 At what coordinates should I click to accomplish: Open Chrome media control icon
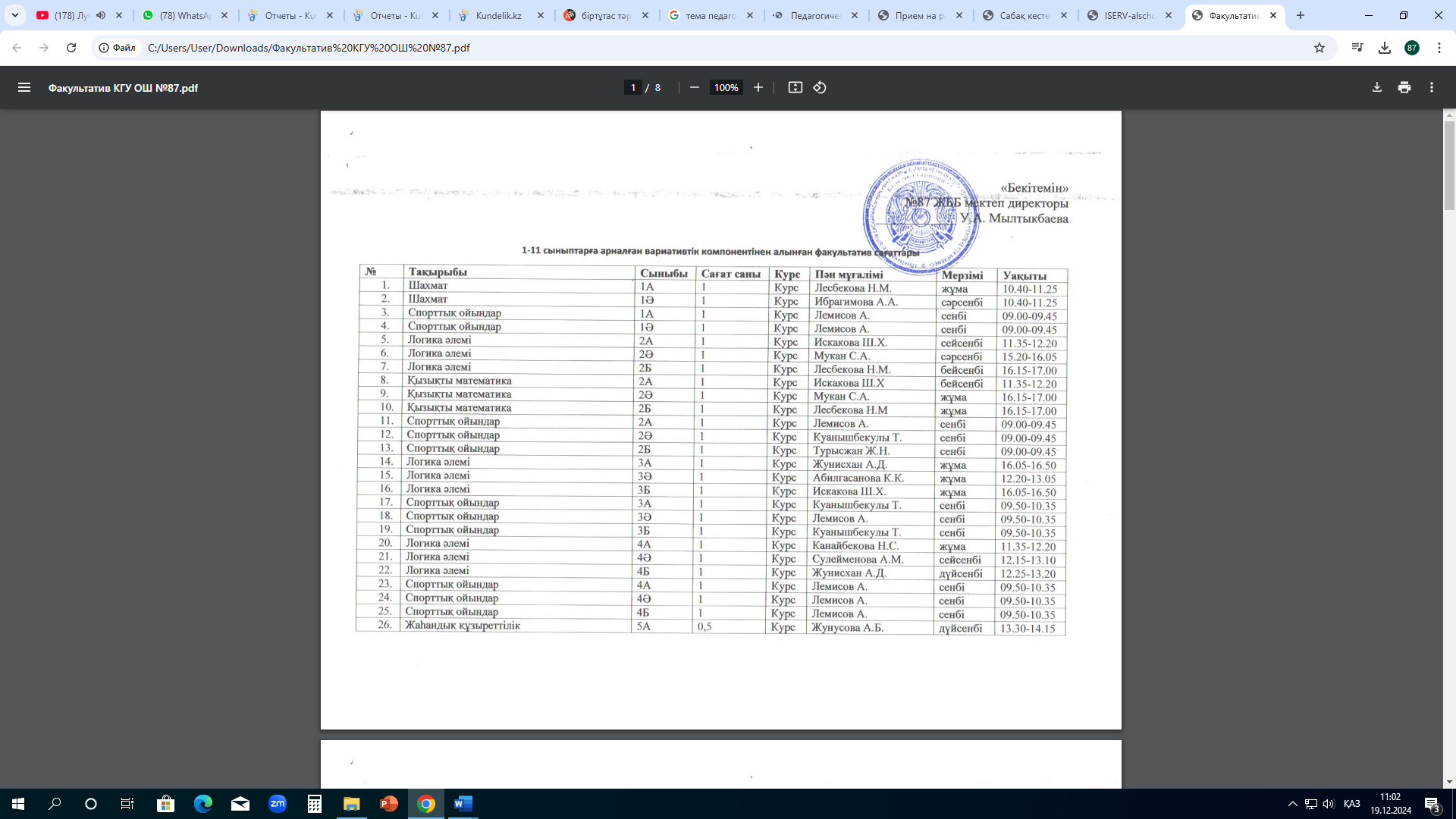tap(1357, 48)
